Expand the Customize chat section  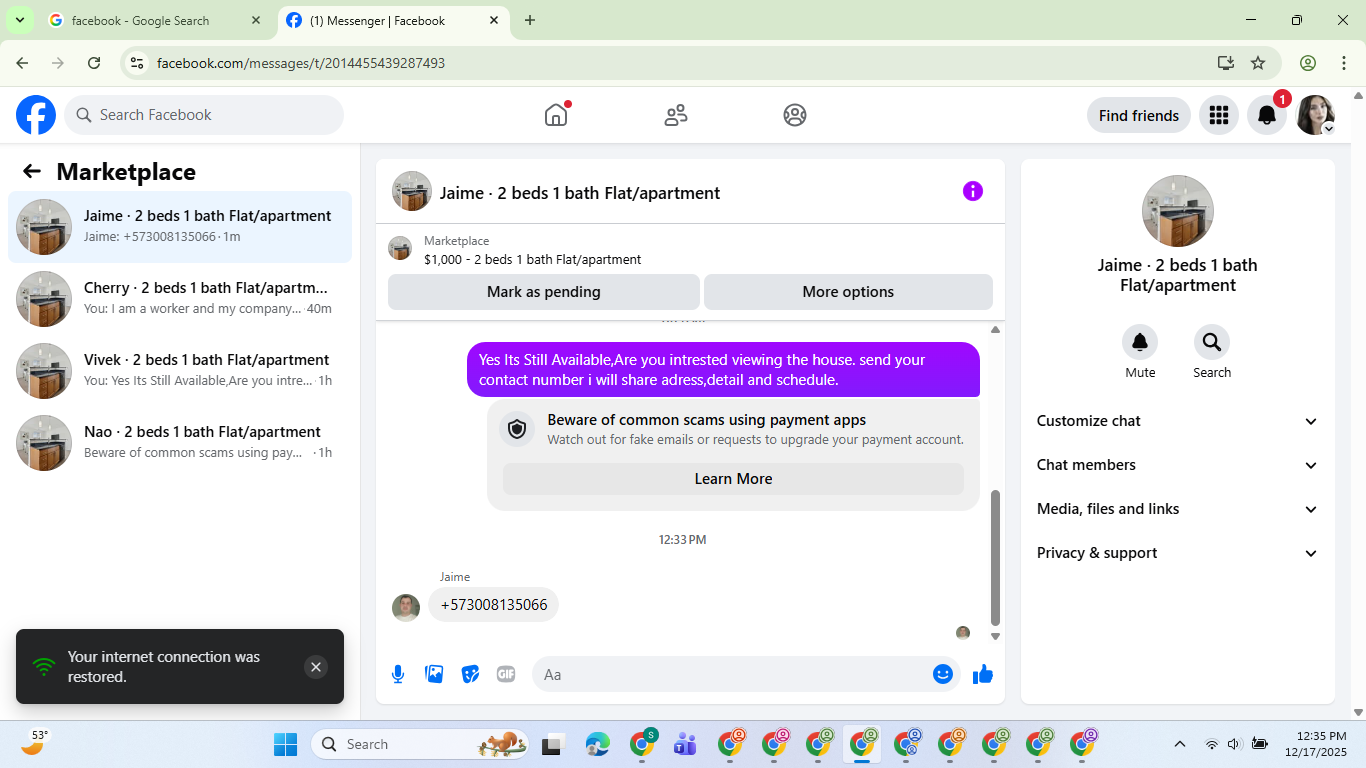pyautogui.click(x=1178, y=421)
